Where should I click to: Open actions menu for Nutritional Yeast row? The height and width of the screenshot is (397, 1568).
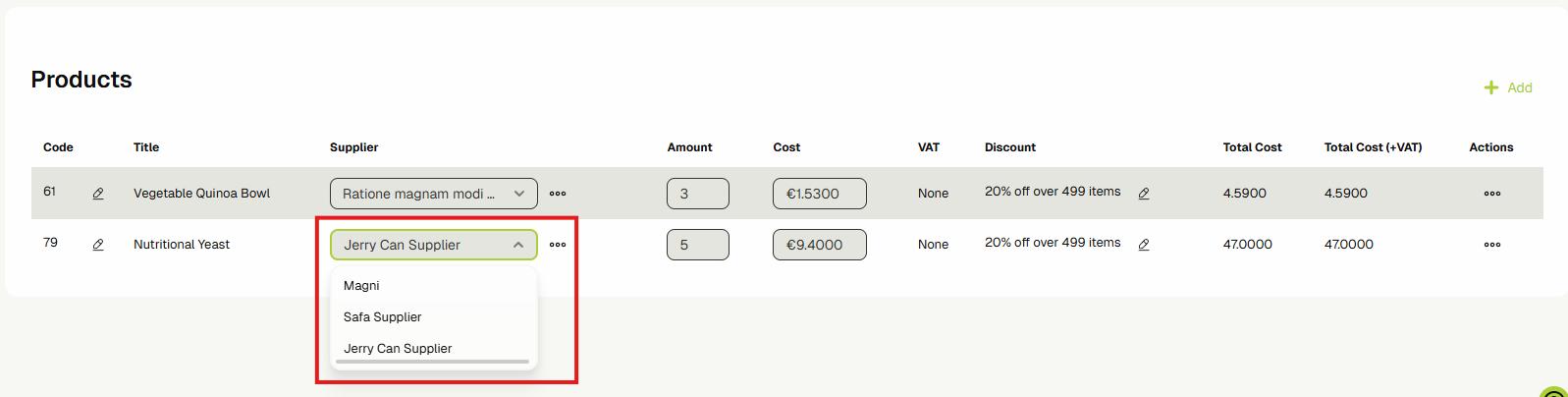1492,245
